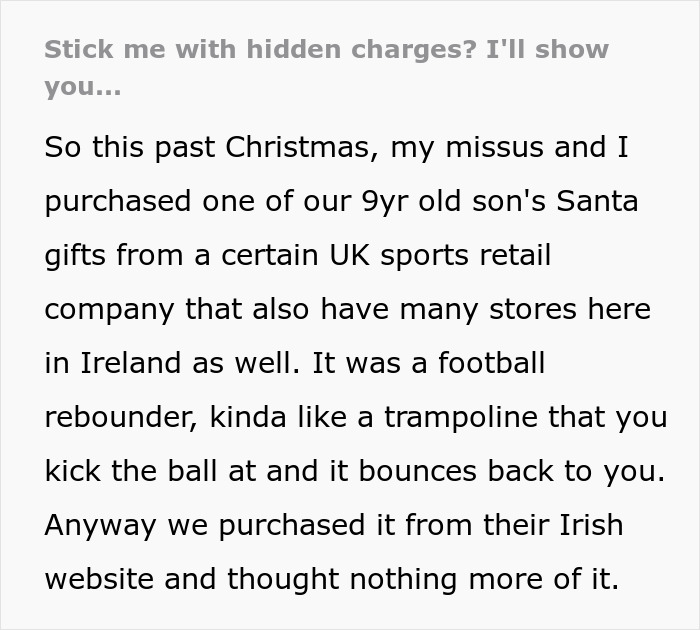
Task: Click on the word 'football'
Action: 492,363
